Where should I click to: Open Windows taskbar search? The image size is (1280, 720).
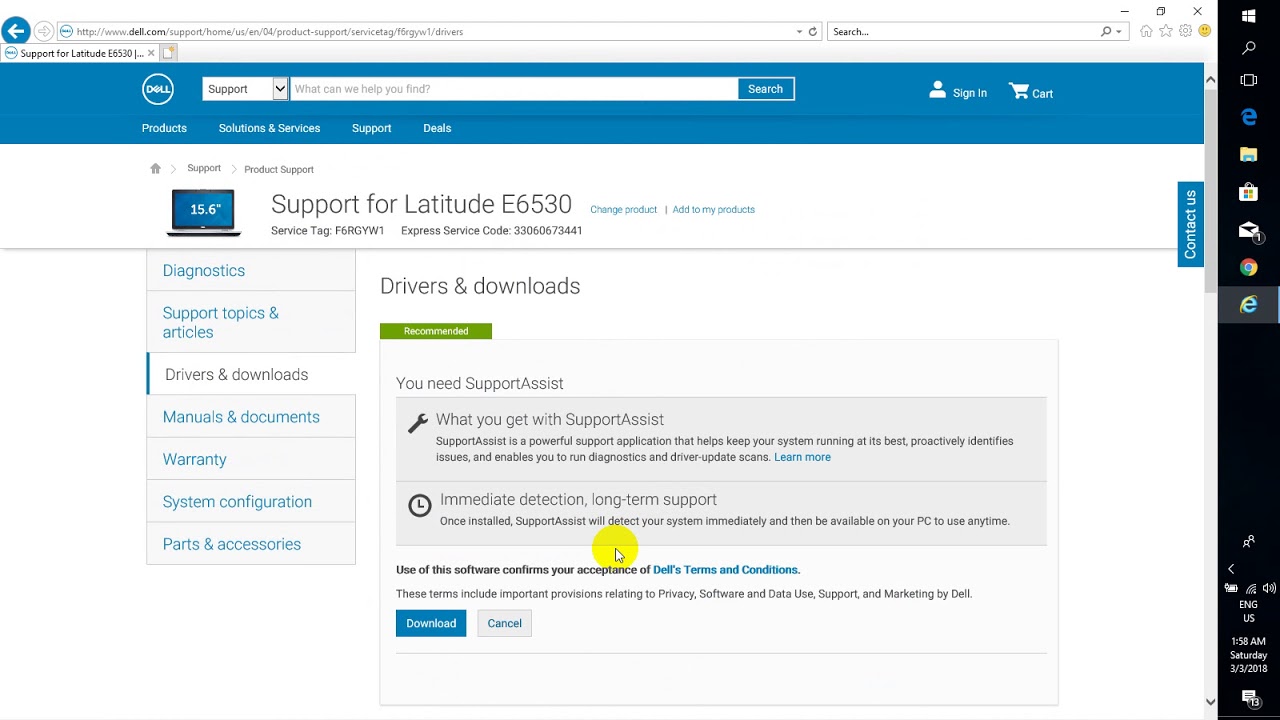pyautogui.click(x=1249, y=48)
